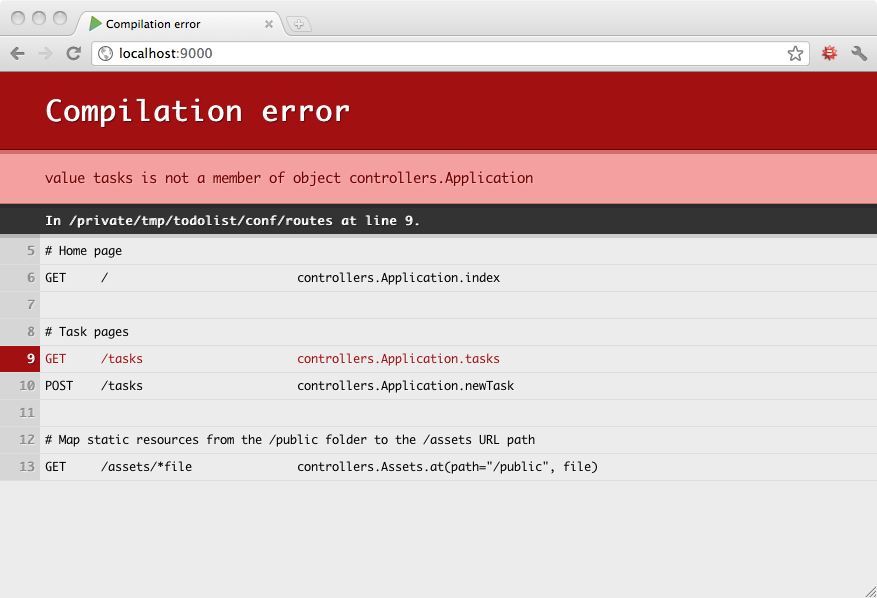The image size is (877, 598).
Task: Click the controllers.Application.index route text
Action: [x=398, y=278]
